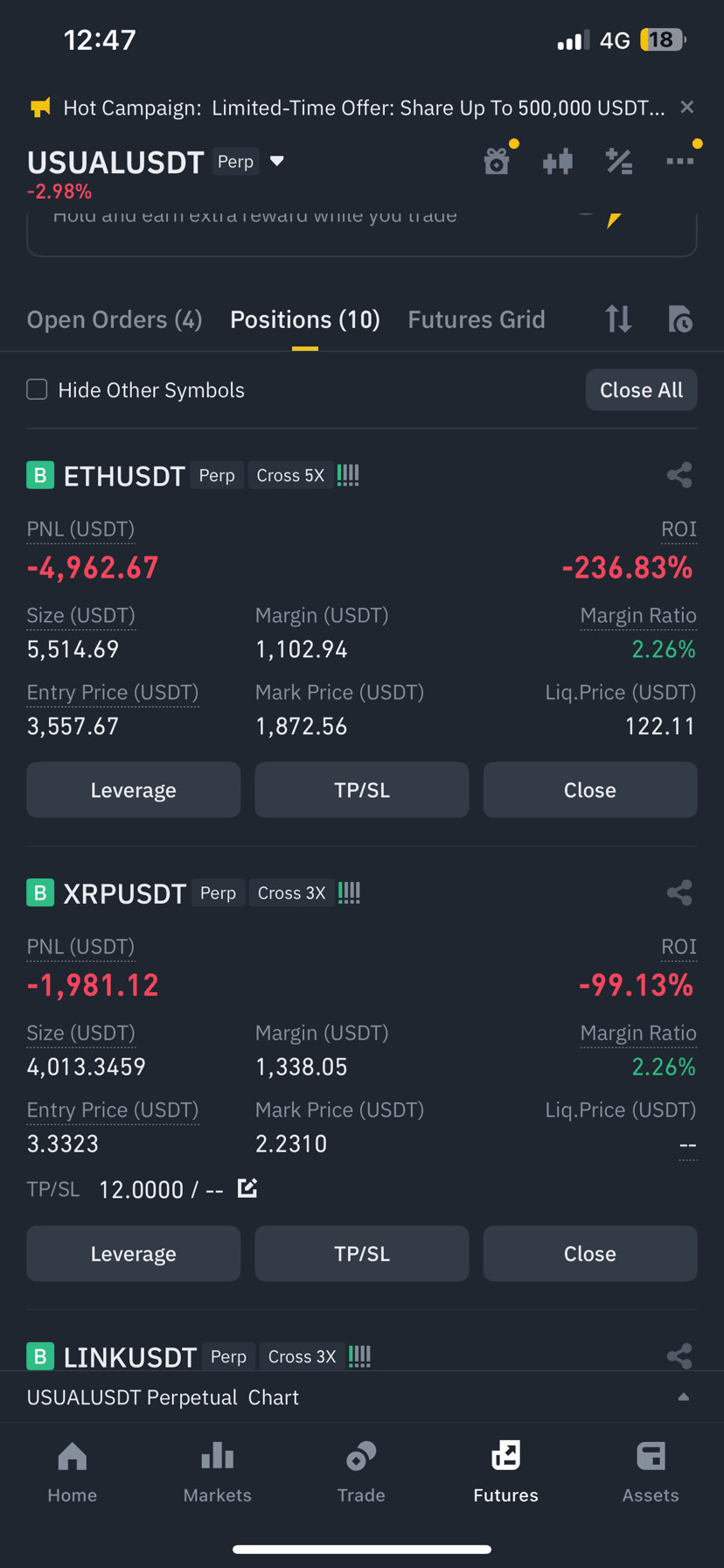Open the gift rewards icon
Viewport: 724px width, 1568px height.
(497, 161)
